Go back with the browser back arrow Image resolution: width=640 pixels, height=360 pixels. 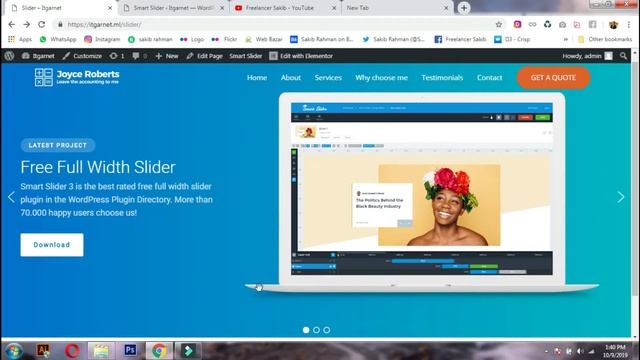tap(11, 24)
